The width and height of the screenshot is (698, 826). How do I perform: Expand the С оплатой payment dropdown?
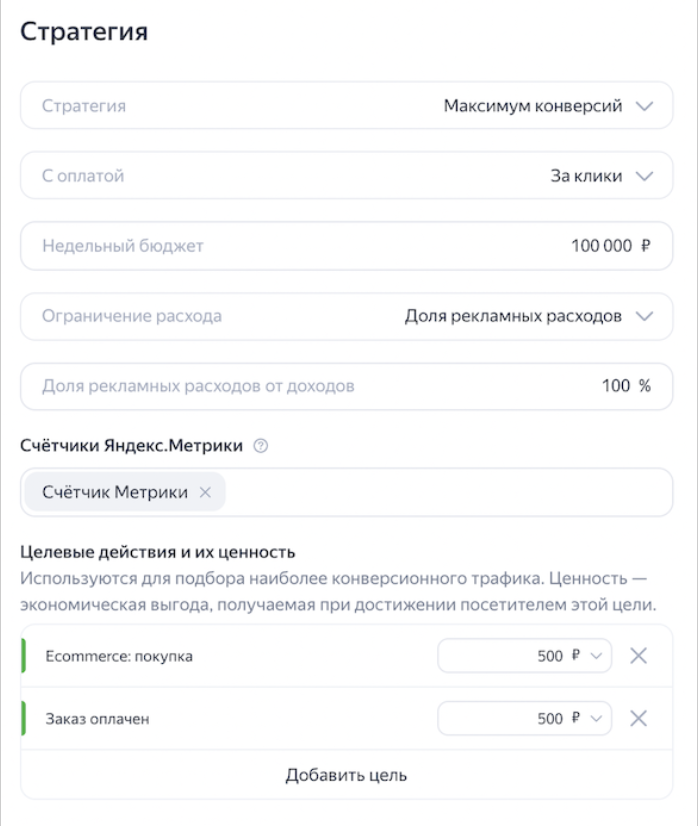[x=346, y=176]
